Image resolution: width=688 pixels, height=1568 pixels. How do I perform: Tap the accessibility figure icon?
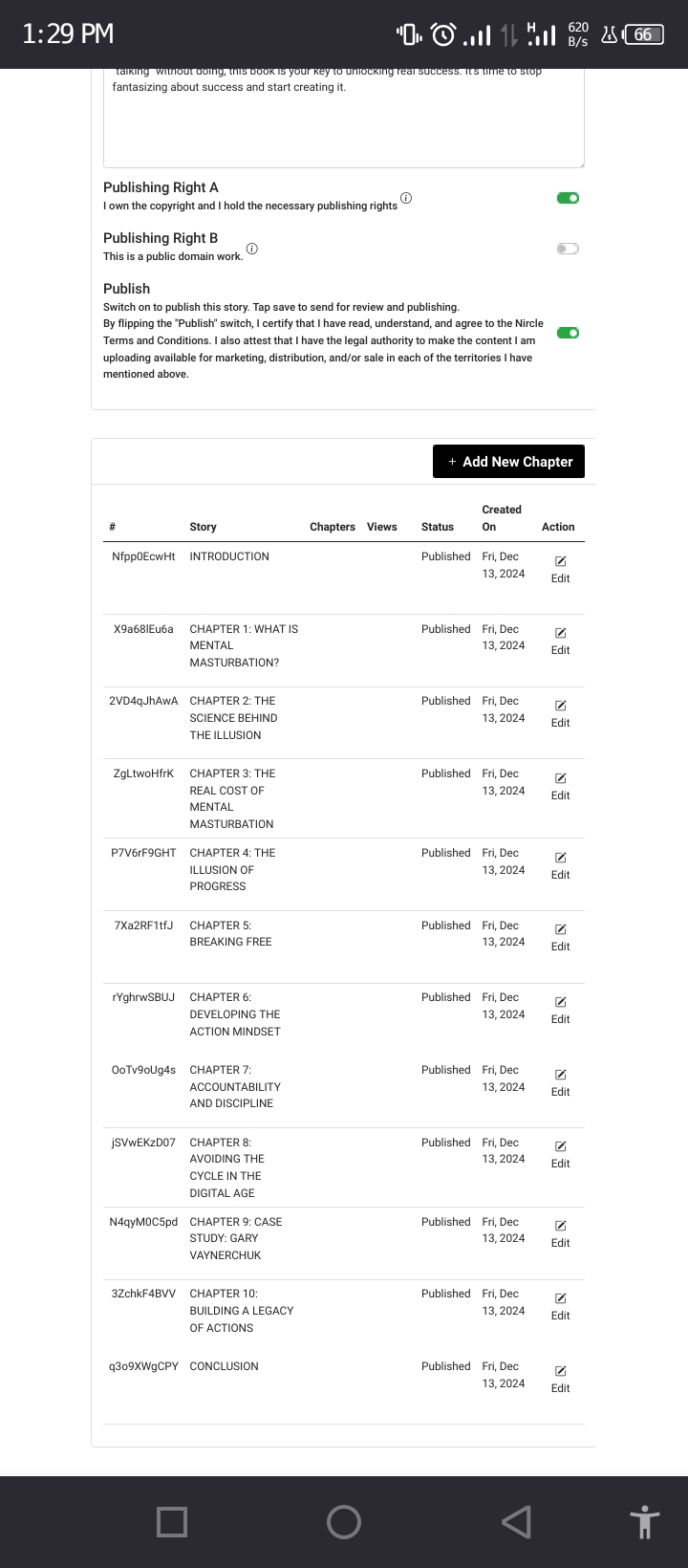click(645, 1521)
